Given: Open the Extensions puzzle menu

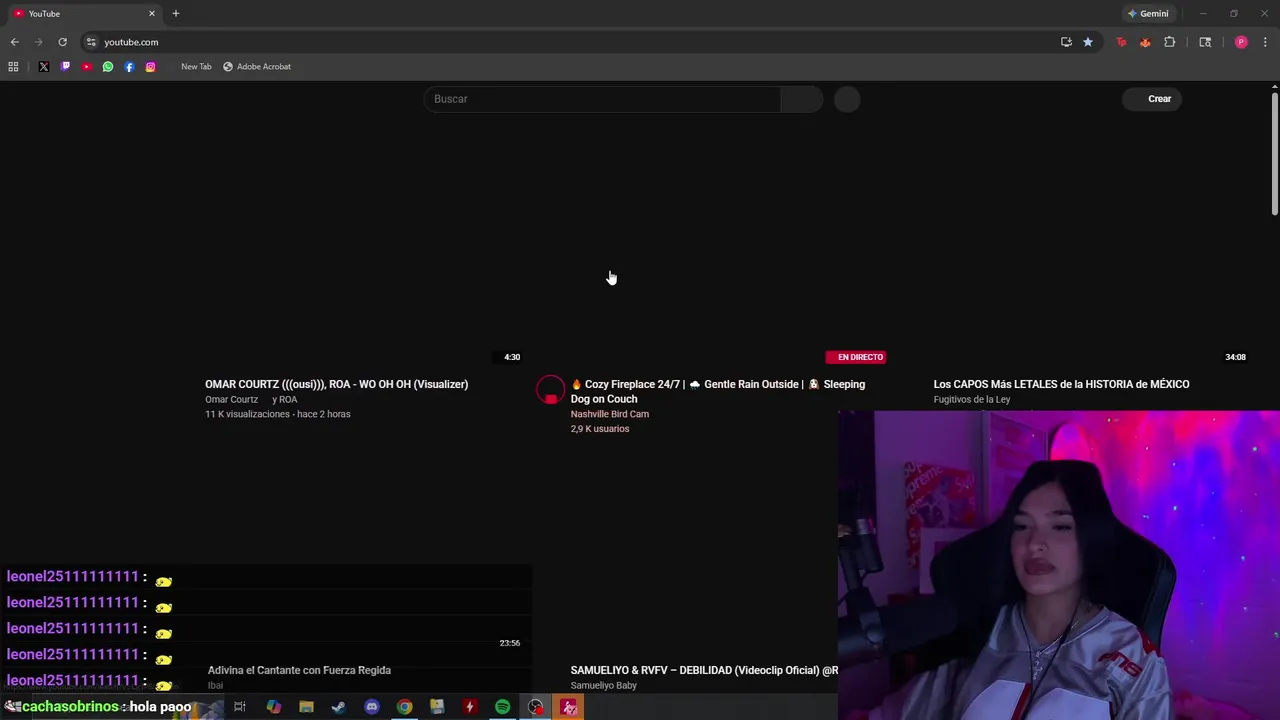Looking at the screenshot, I should tap(1169, 42).
